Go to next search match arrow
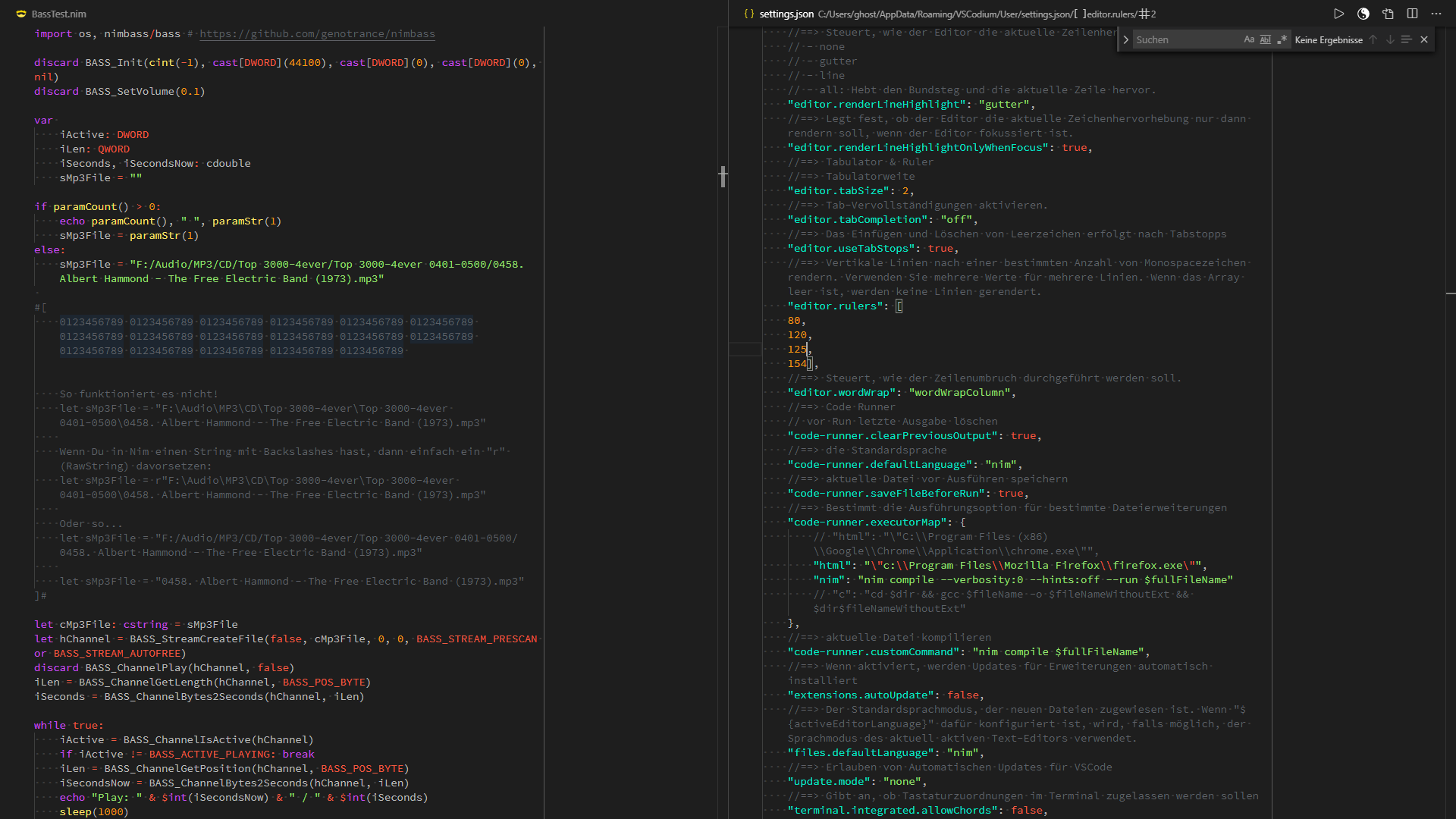Viewport: 1456px width, 819px height. coord(1389,39)
